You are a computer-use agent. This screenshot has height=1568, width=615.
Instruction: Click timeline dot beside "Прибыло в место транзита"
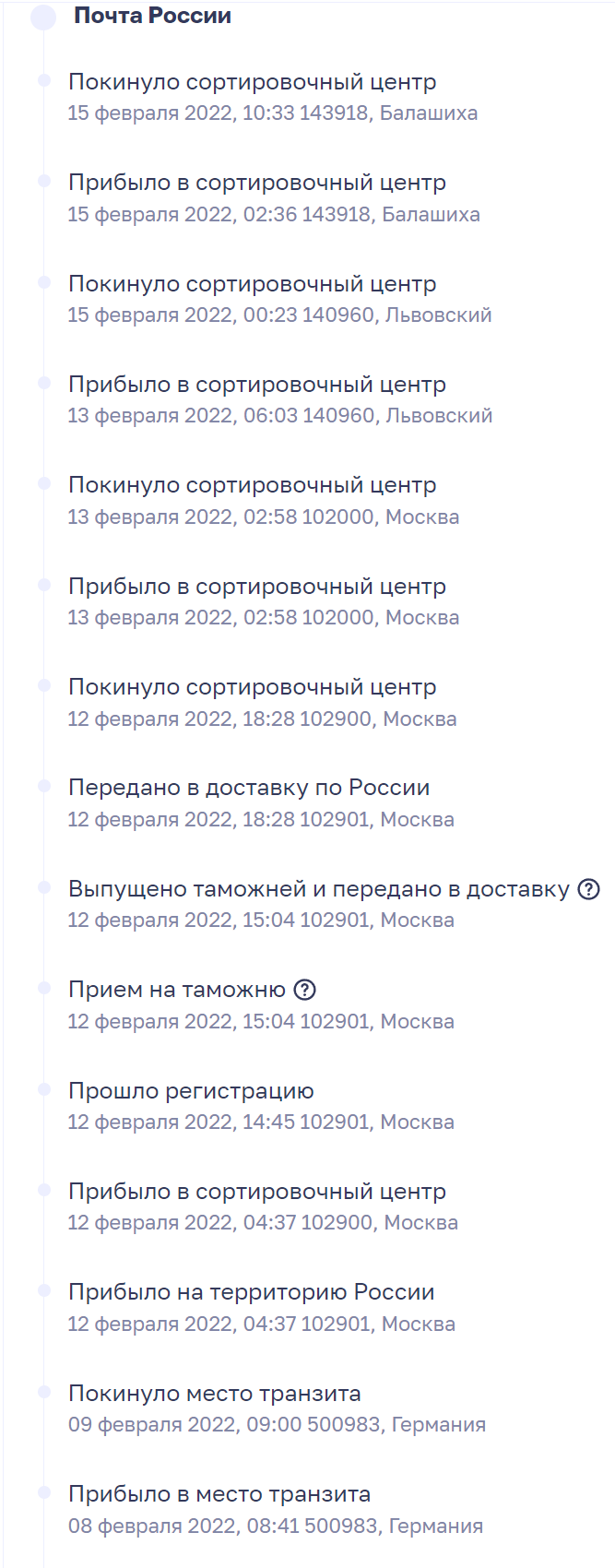pyautogui.click(x=43, y=1492)
